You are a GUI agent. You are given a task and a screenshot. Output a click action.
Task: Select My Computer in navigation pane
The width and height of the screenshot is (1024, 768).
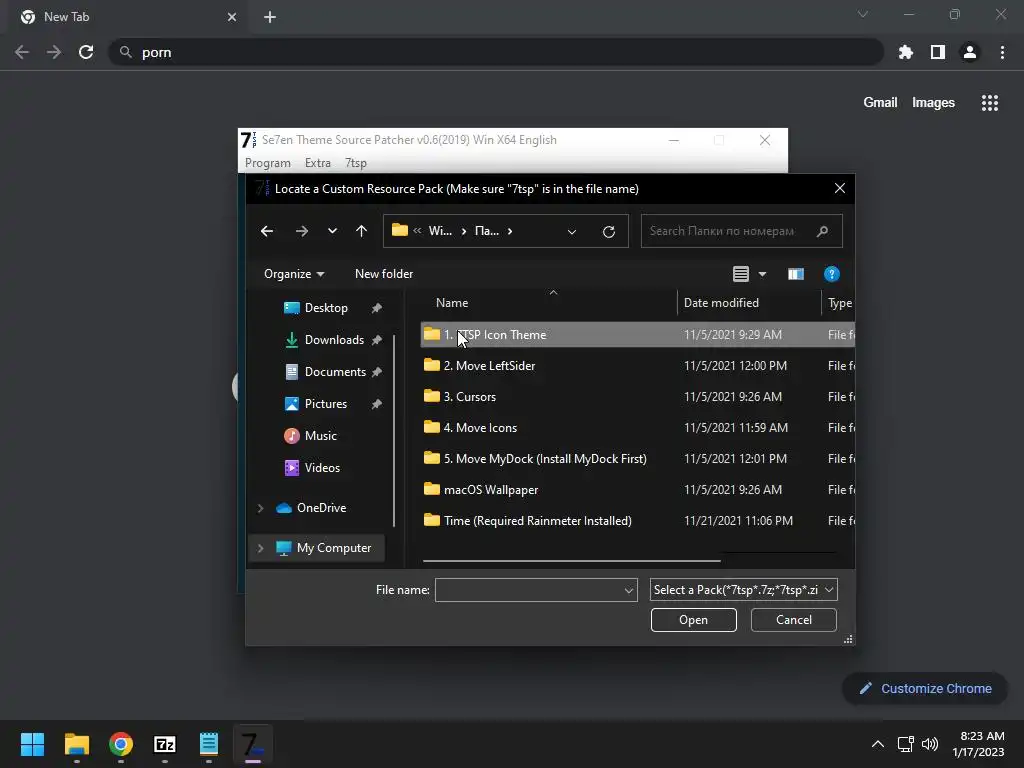click(x=333, y=548)
